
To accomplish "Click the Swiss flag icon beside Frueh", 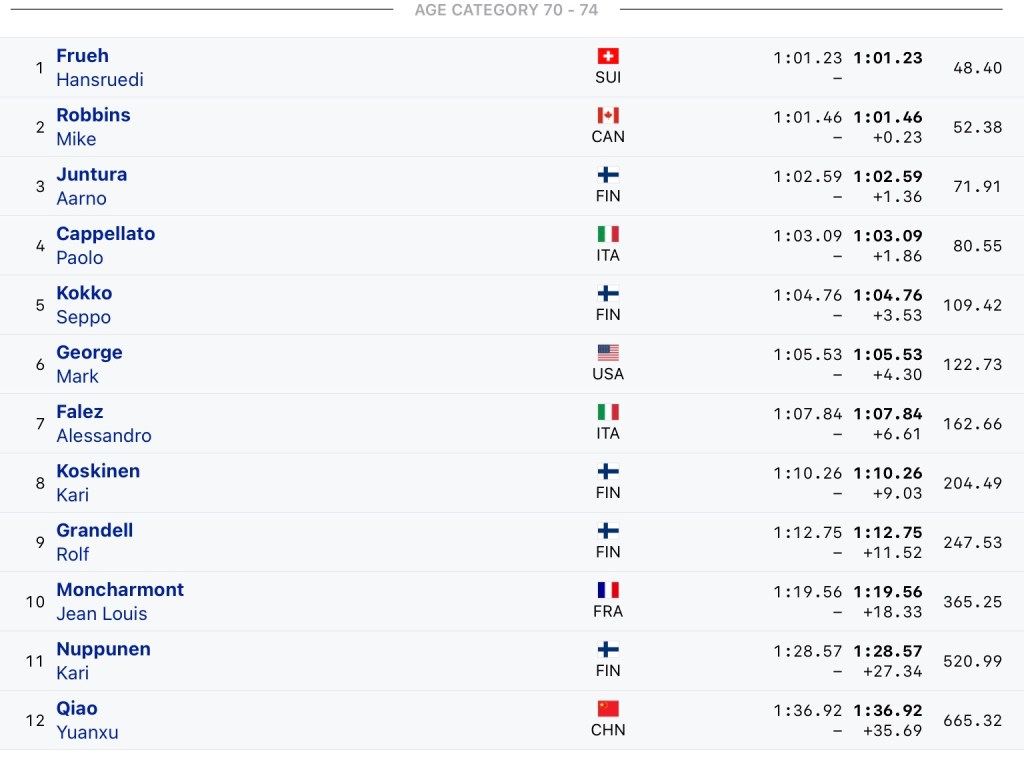I will click(608, 56).
